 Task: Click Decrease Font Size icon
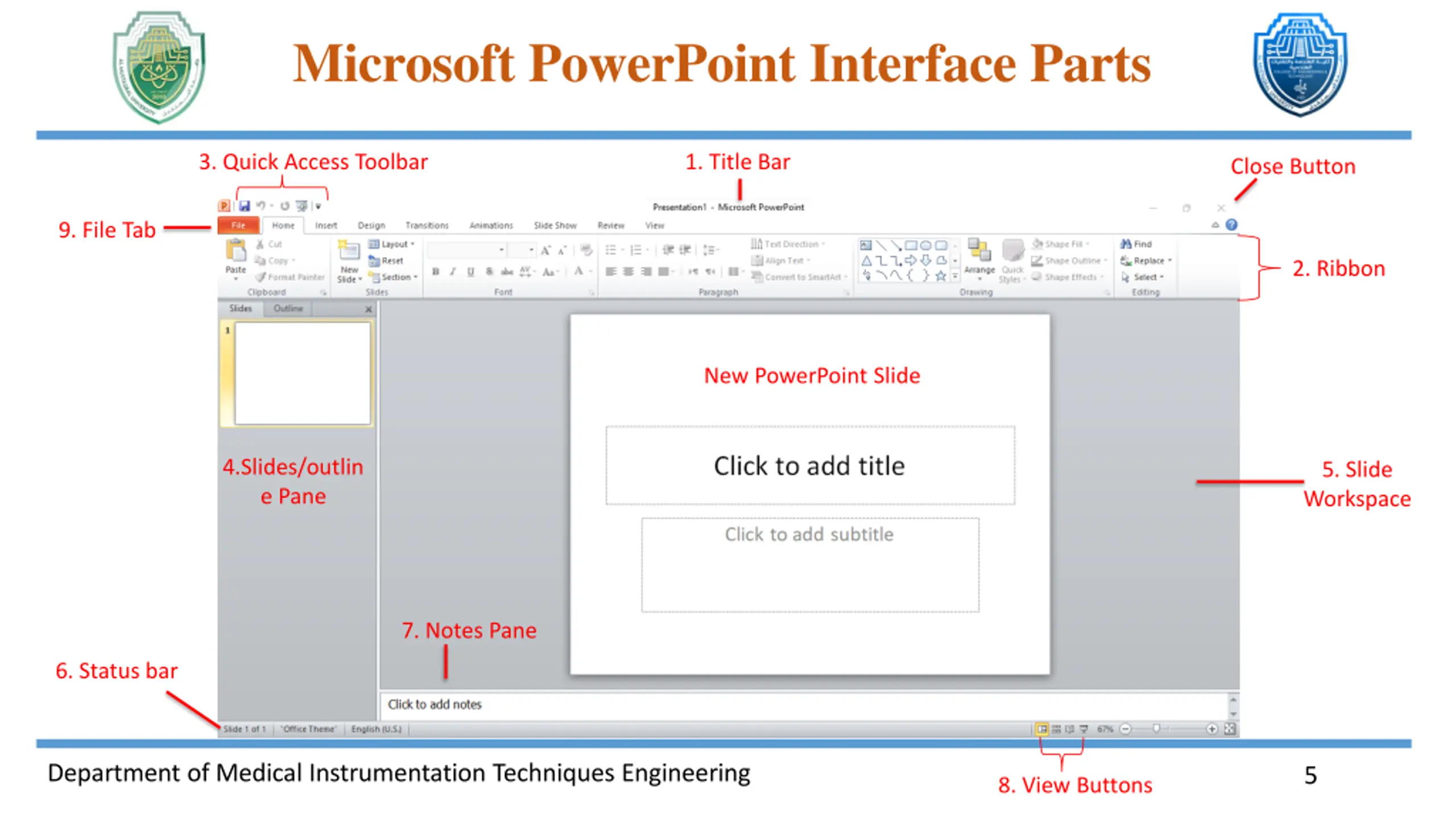562,250
